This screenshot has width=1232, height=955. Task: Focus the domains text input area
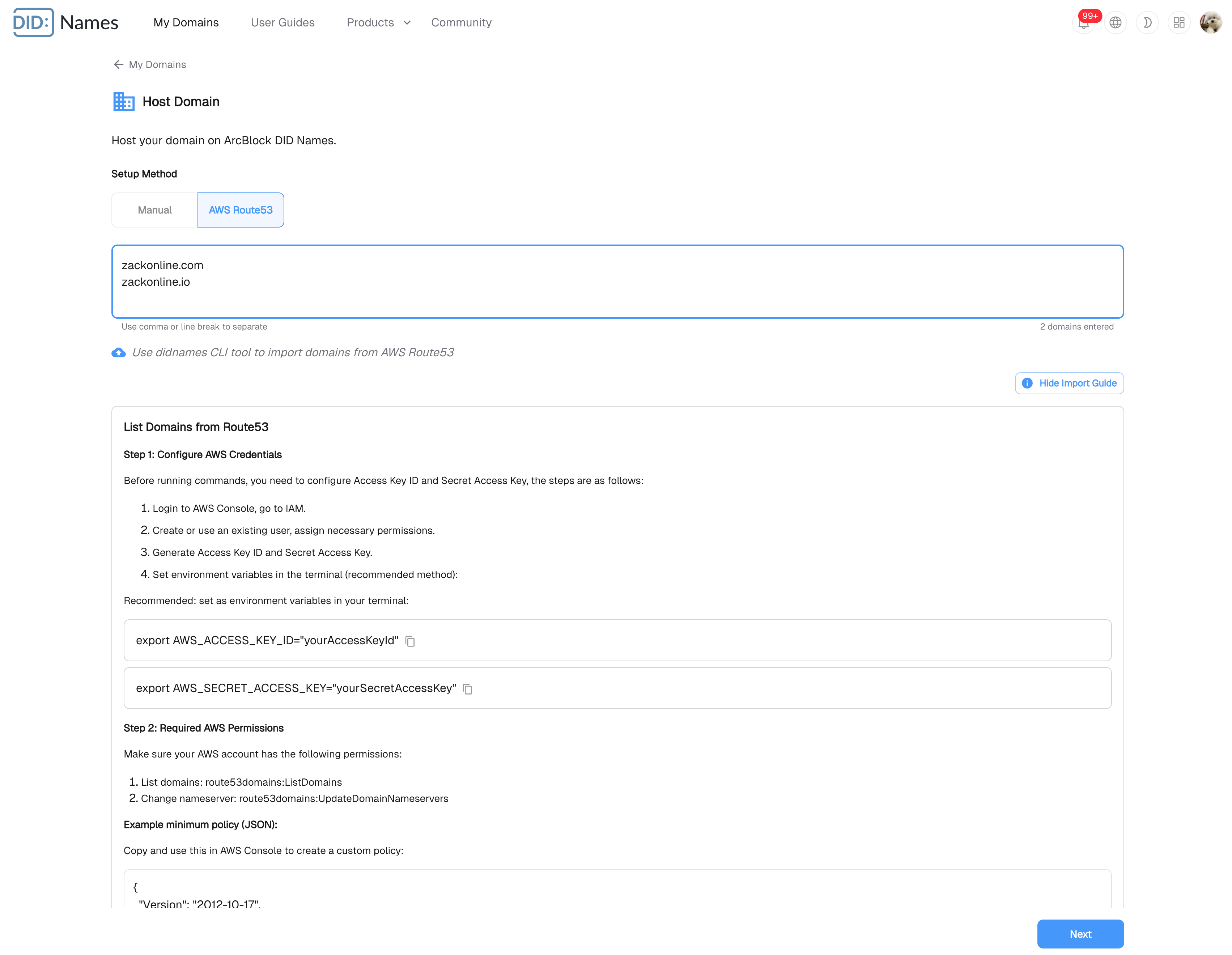click(617, 281)
